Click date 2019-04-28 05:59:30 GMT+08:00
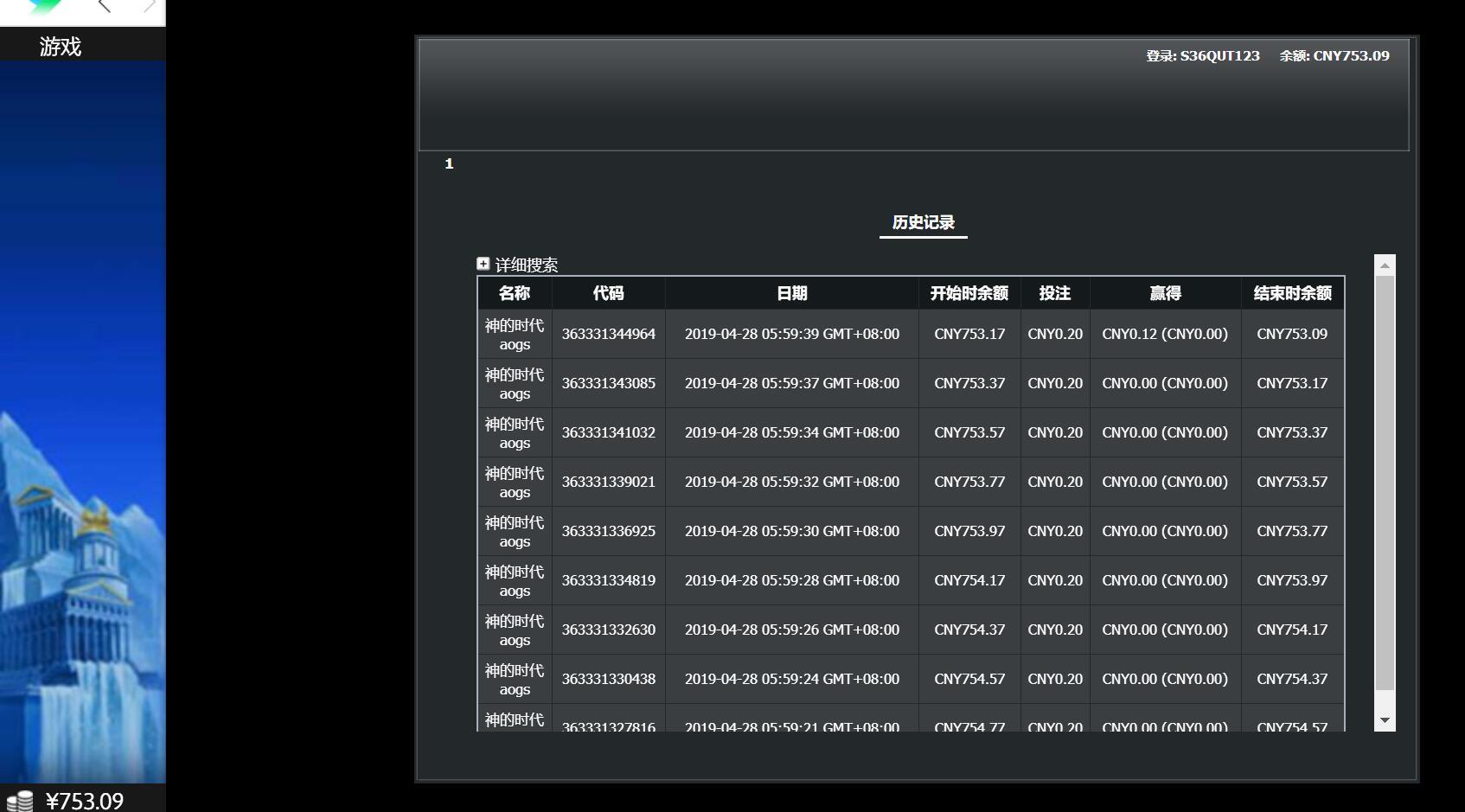 792,531
